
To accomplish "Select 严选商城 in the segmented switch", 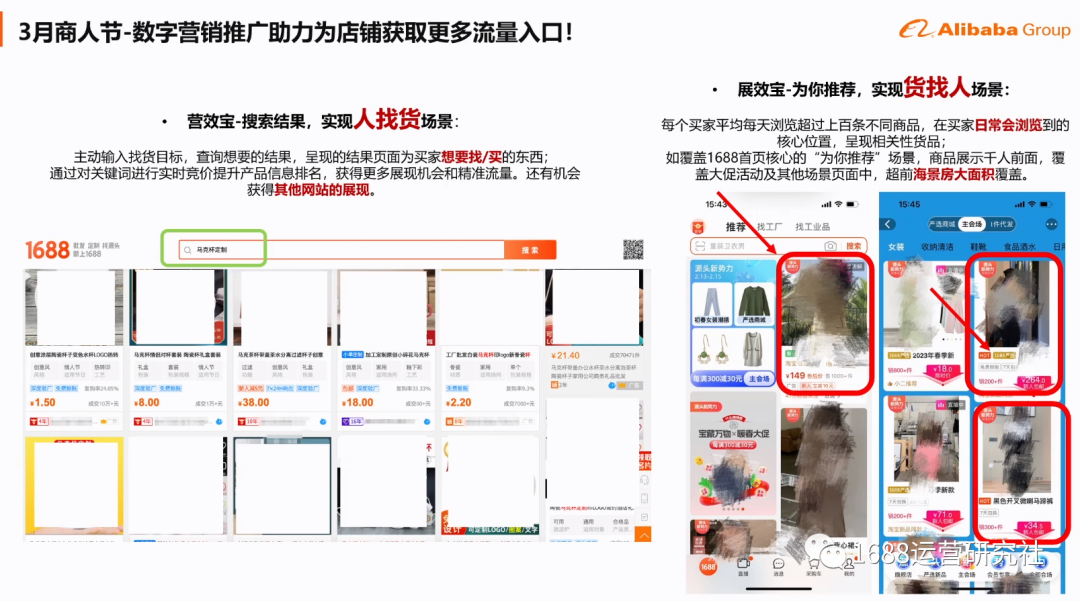I will coord(942,224).
